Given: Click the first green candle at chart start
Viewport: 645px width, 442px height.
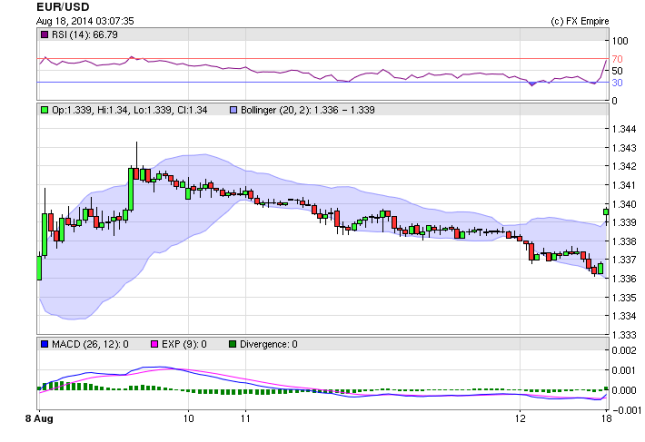Looking at the screenshot, I should [x=39, y=268].
